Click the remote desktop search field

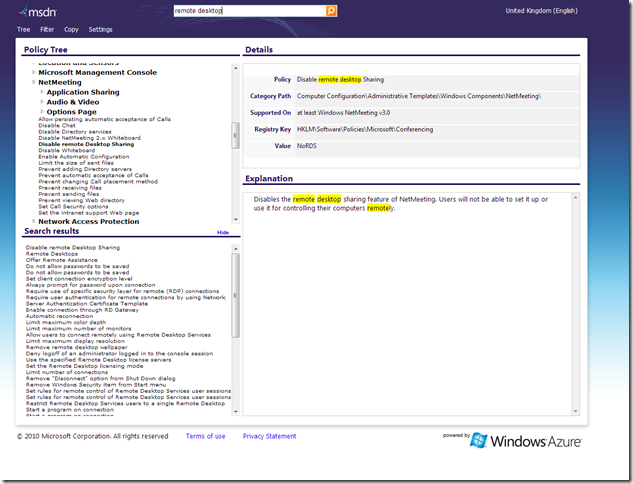click(250, 11)
